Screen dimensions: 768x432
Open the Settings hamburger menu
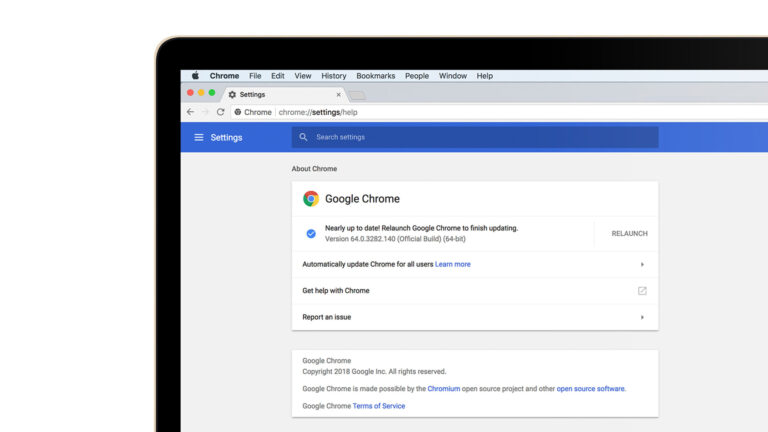198,137
